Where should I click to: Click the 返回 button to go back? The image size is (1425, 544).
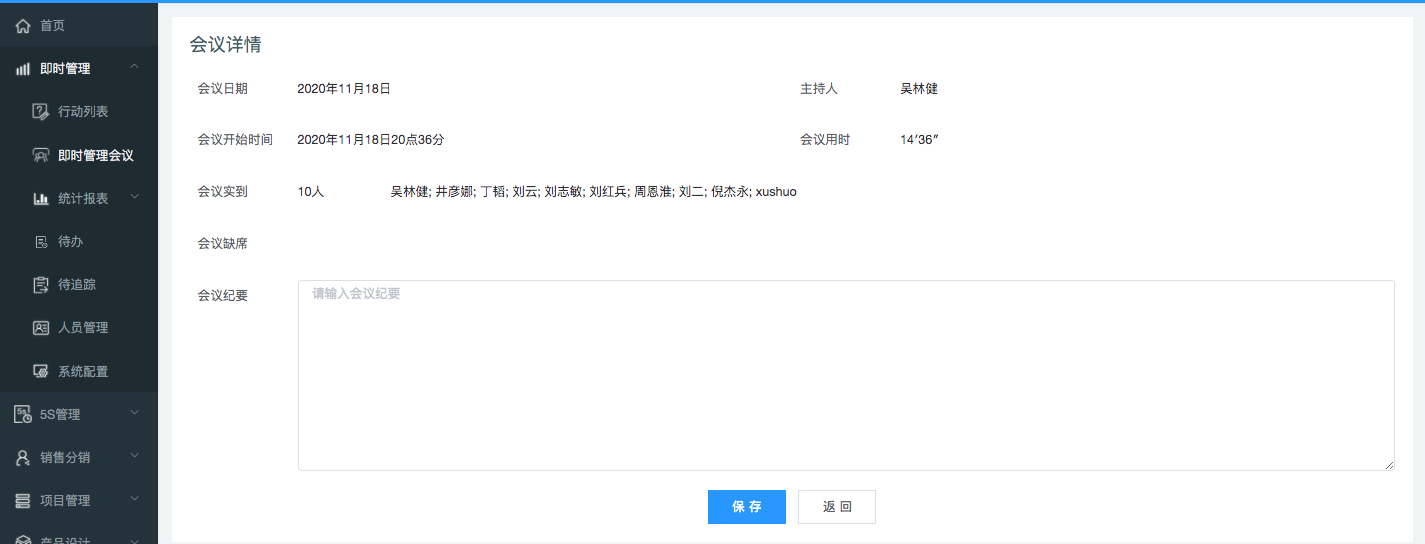click(837, 507)
